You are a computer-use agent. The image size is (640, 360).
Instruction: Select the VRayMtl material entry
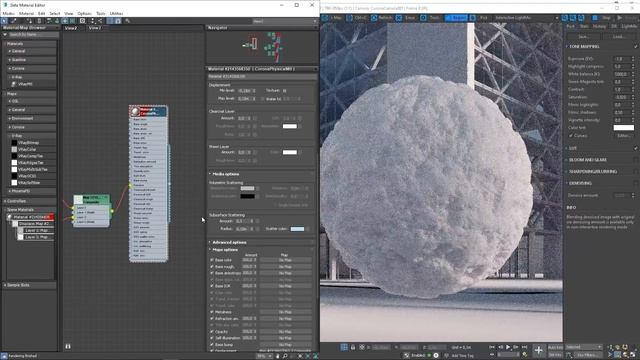(25, 84)
